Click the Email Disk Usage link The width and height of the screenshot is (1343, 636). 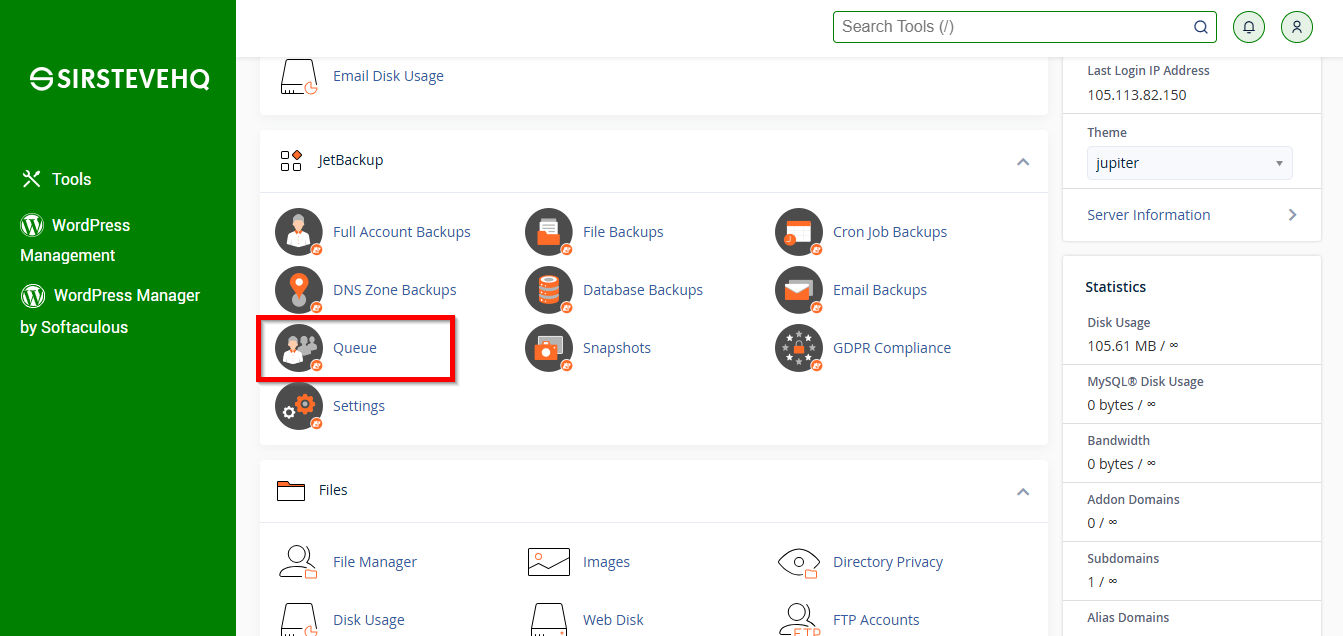(388, 76)
